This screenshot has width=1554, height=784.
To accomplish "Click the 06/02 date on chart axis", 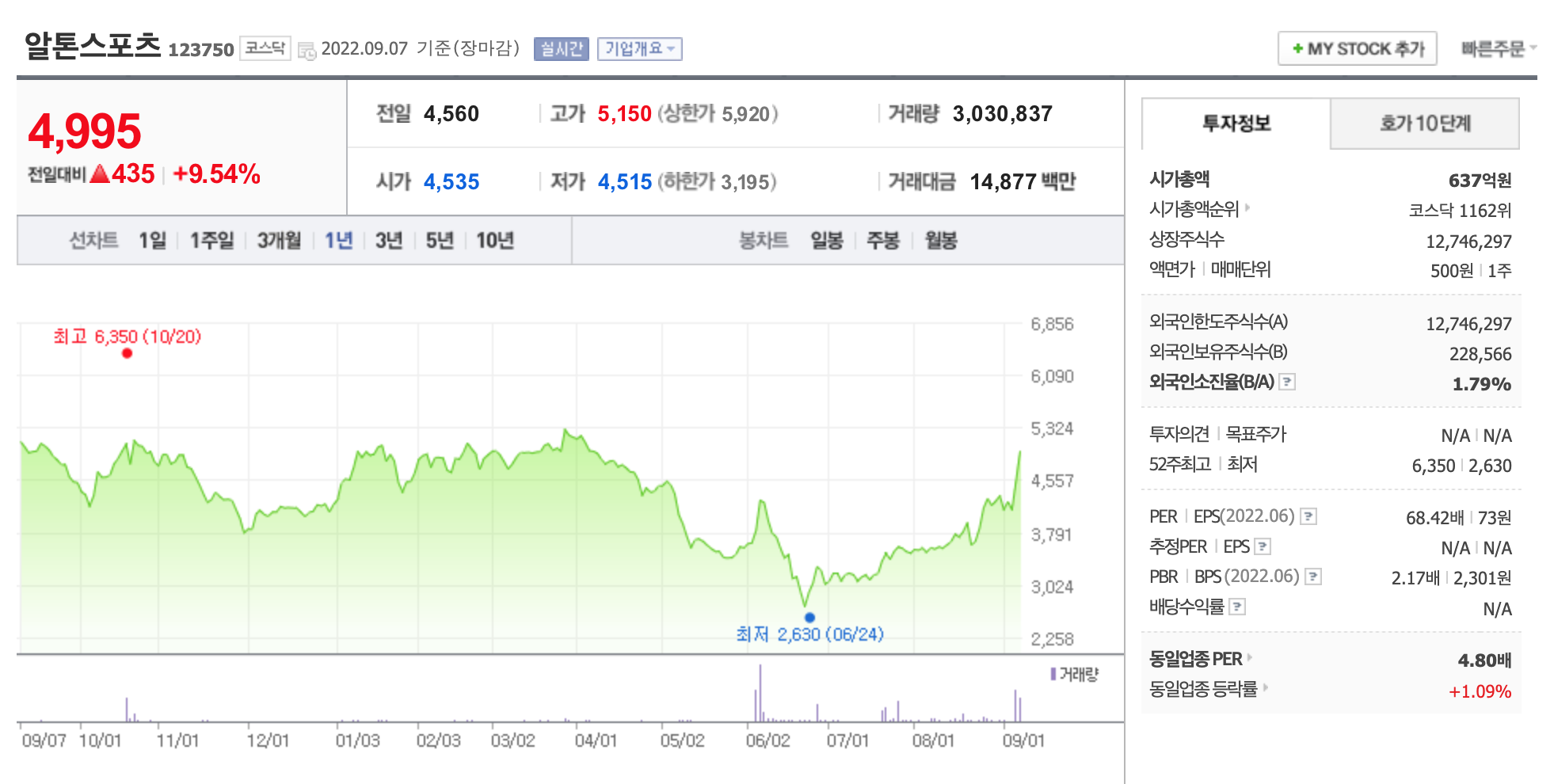I will (x=767, y=740).
